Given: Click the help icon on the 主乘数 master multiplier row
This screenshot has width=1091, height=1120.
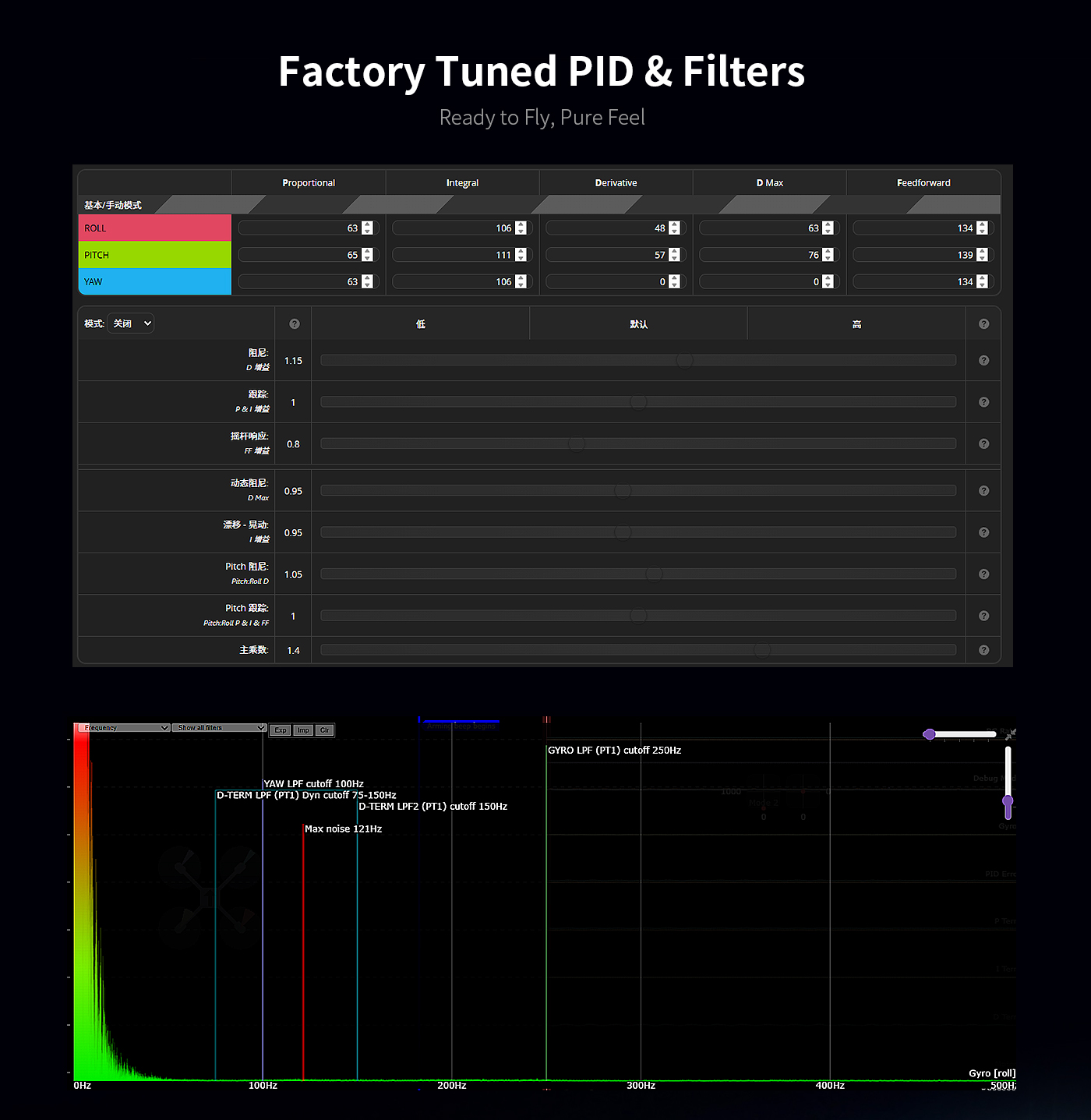Looking at the screenshot, I should tap(983, 650).
